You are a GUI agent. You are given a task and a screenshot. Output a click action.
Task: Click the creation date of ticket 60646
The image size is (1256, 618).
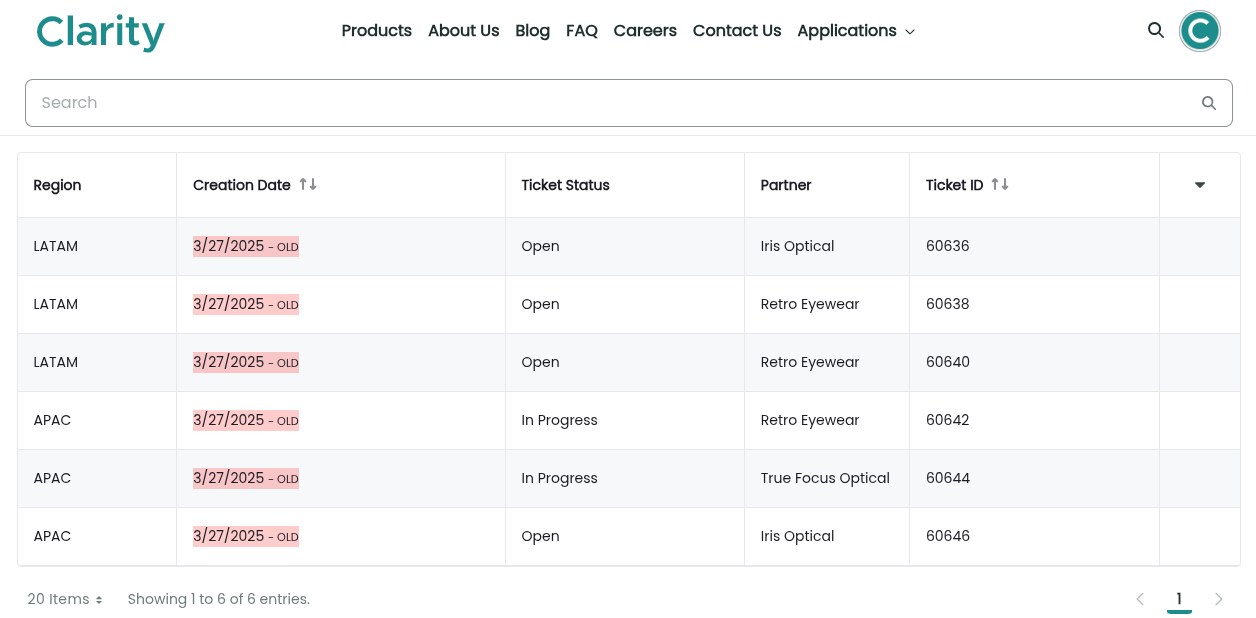tap(246, 536)
